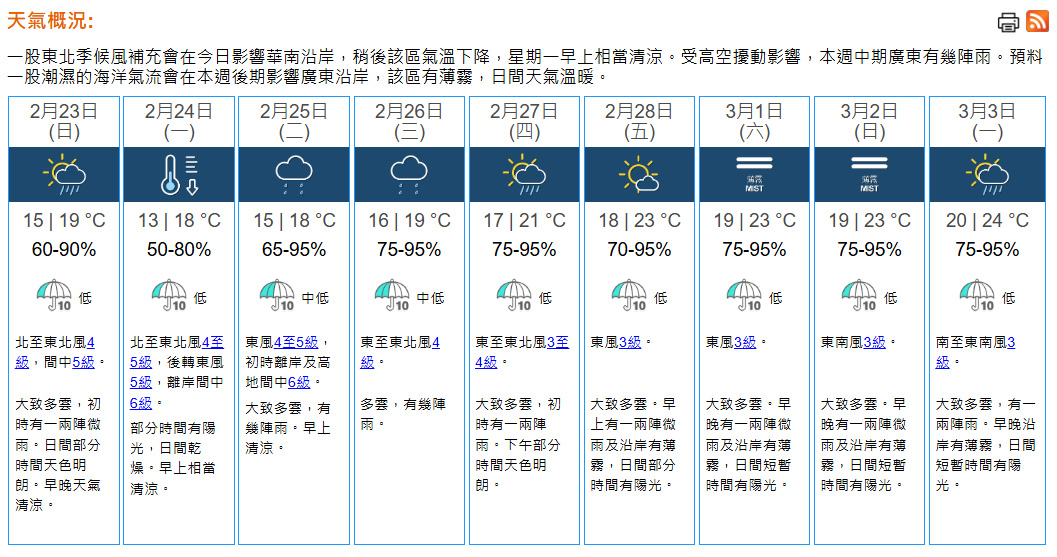Click Feb 23 sunny showers weather icon
This screenshot has width=1057, height=557.
coord(64,174)
